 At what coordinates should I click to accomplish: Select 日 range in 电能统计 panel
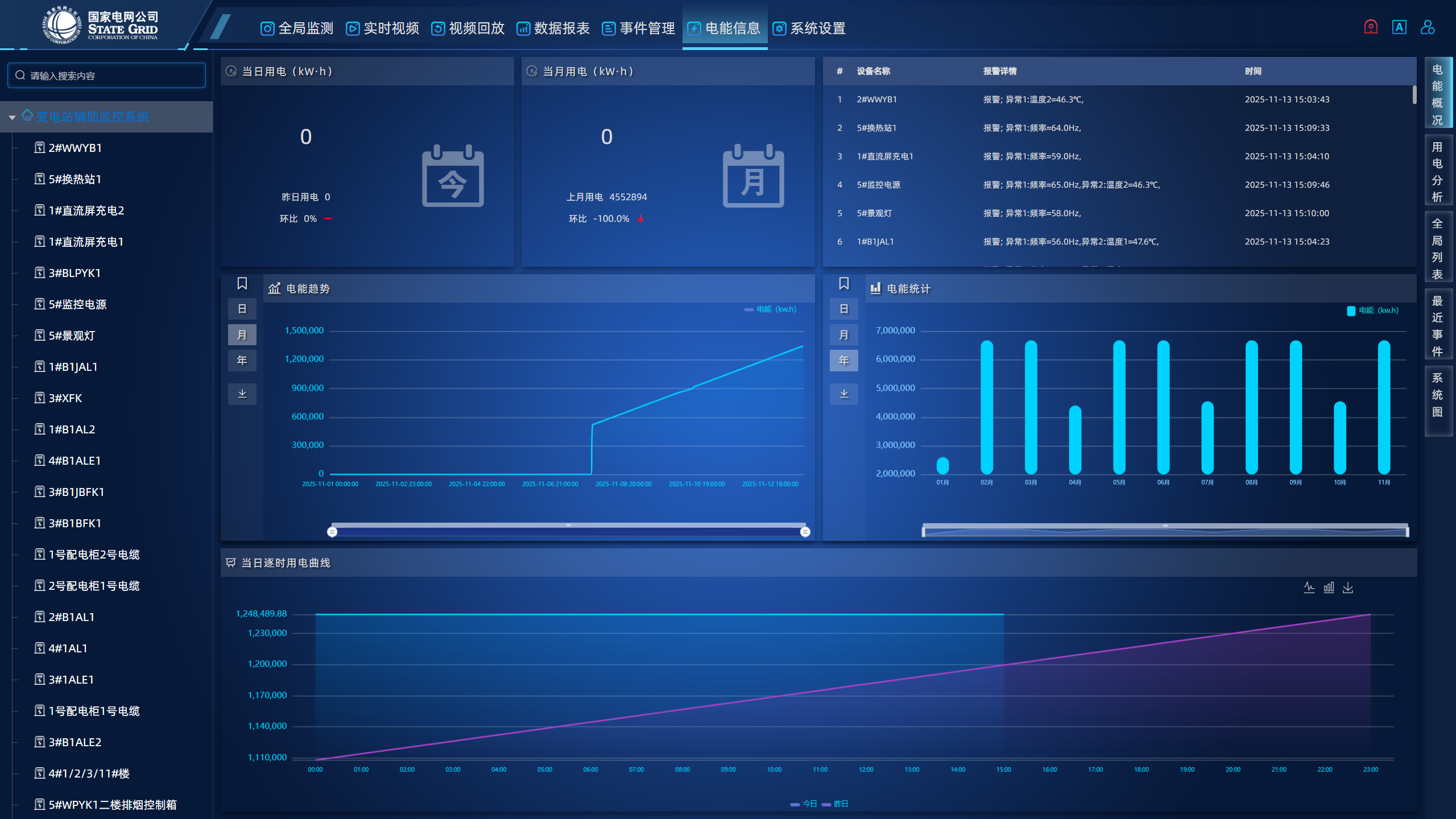tap(844, 309)
